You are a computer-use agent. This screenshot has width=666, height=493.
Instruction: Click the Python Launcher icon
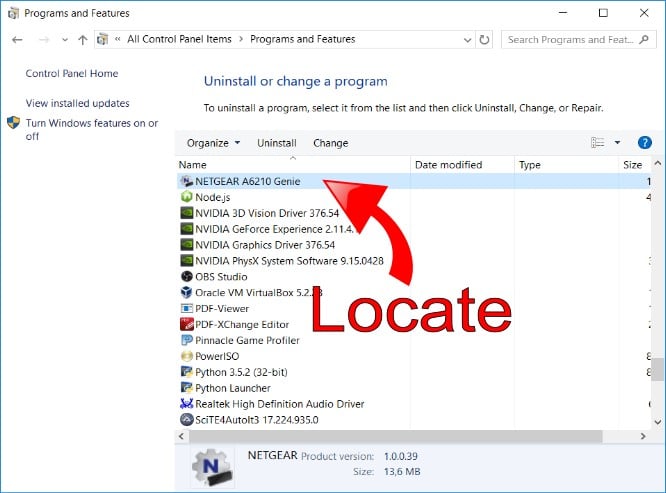186,388
